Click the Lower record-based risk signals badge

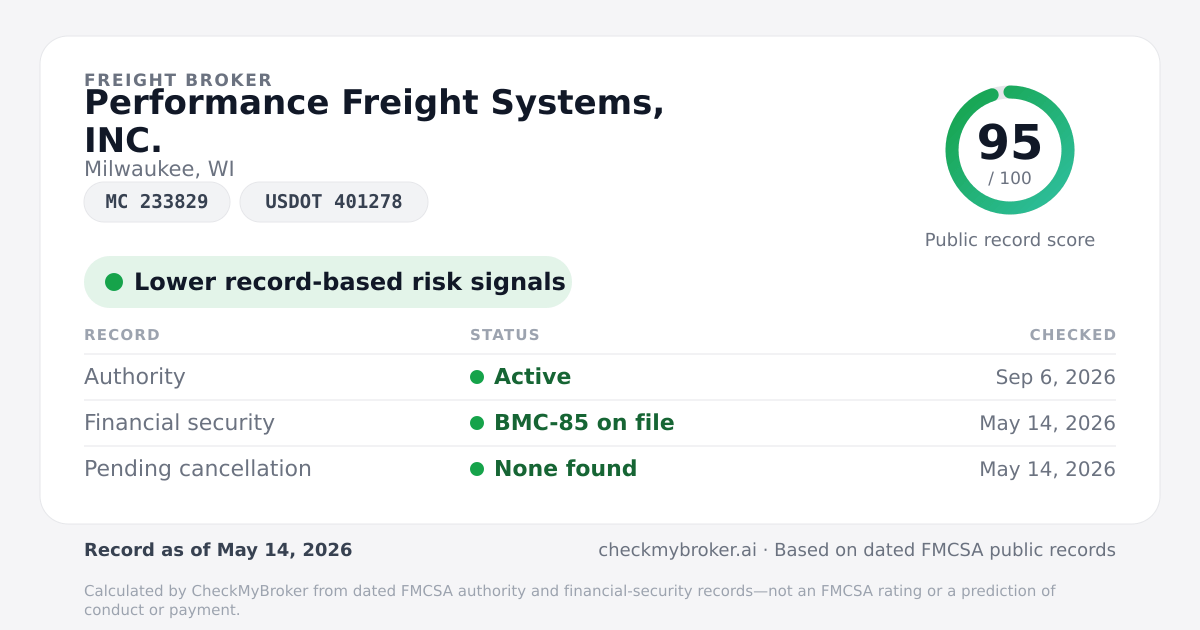pyautogui.click(x=328, y=282)
